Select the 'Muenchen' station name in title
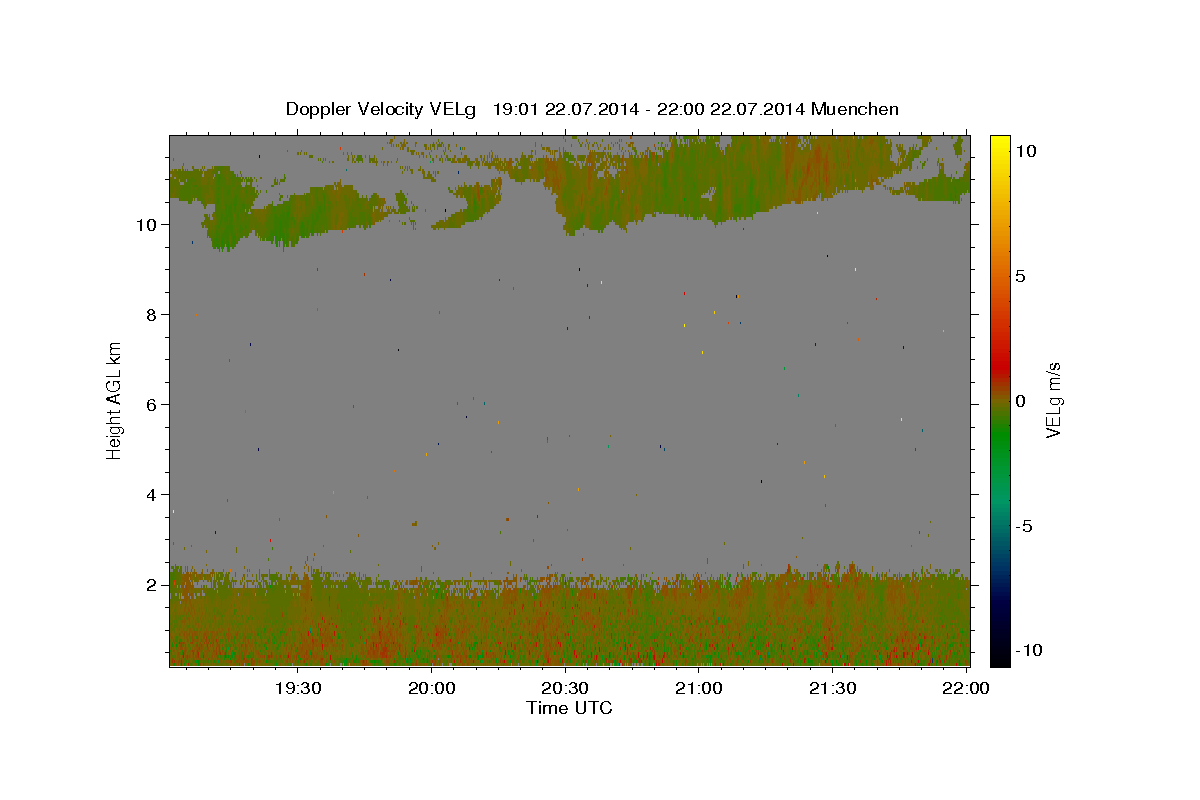 [x=855, y=109]
